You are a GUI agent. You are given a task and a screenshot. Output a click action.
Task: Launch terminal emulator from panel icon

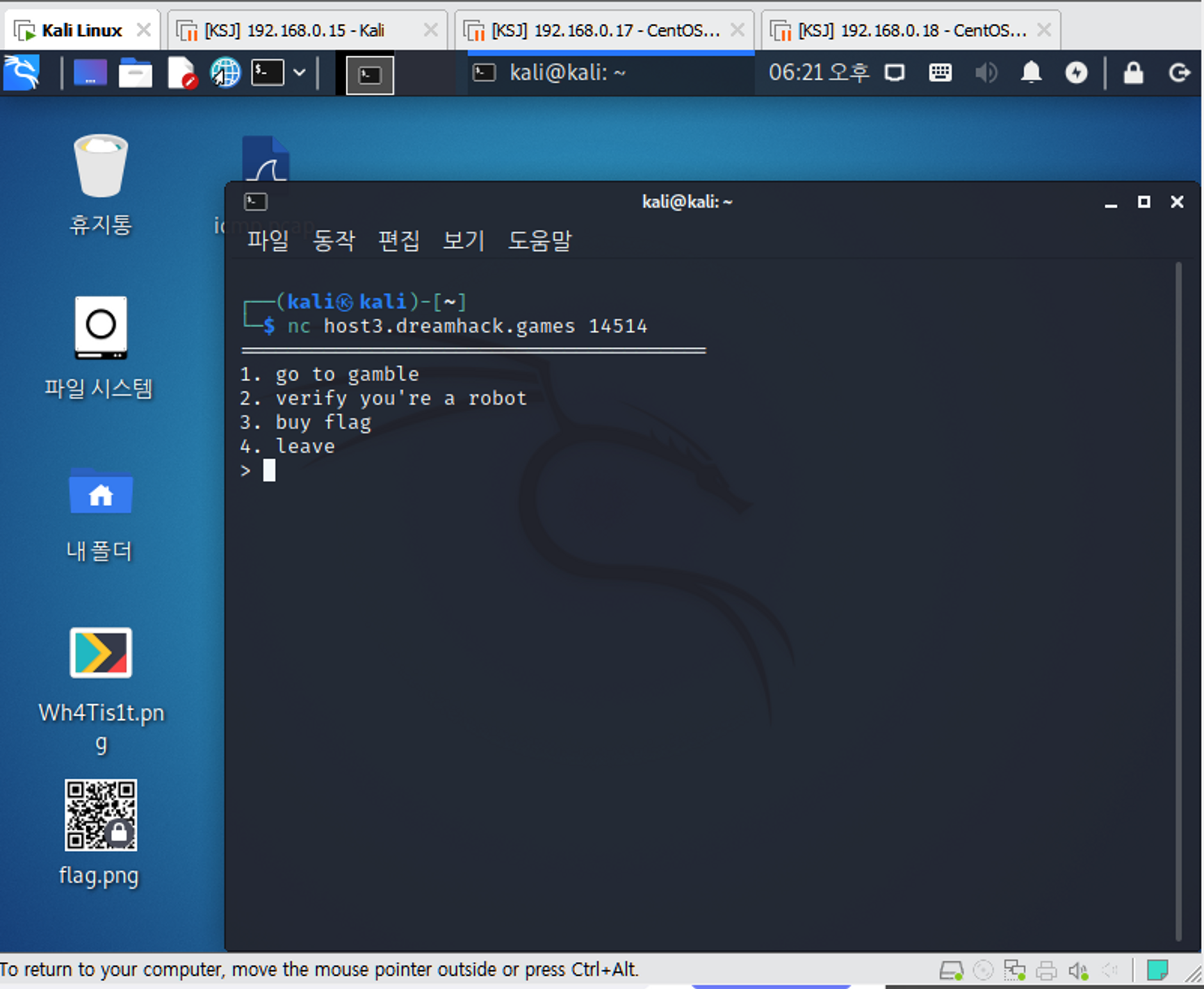click(x=267, y=73)
